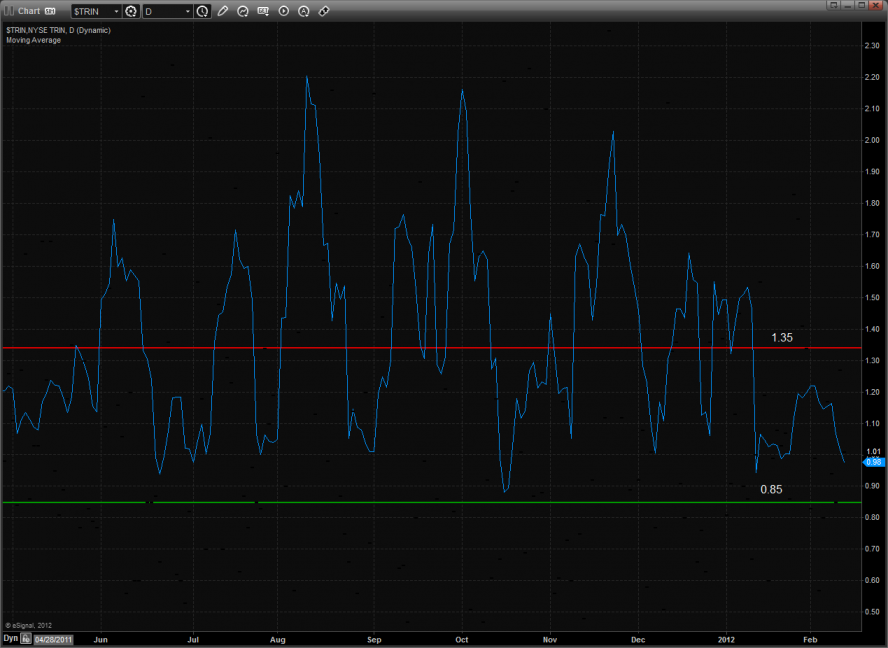Click the Jul label on time axis
888x648 pixels.
coord(193,640)
